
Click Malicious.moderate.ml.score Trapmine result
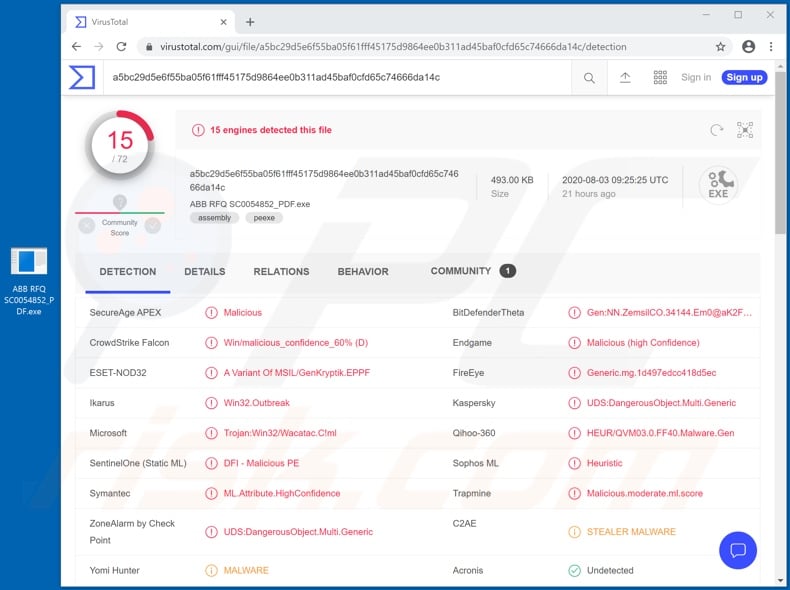(x=644, y=493)
